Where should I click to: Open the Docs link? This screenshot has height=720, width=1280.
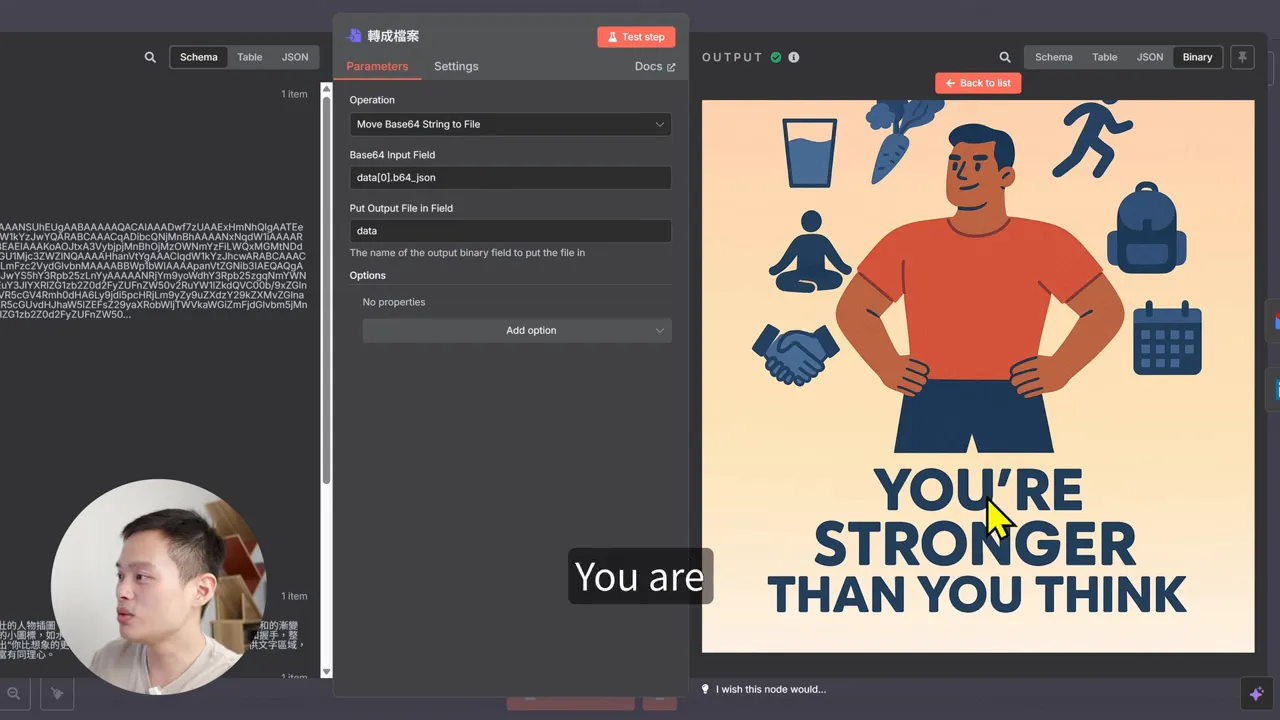[655, 66]
